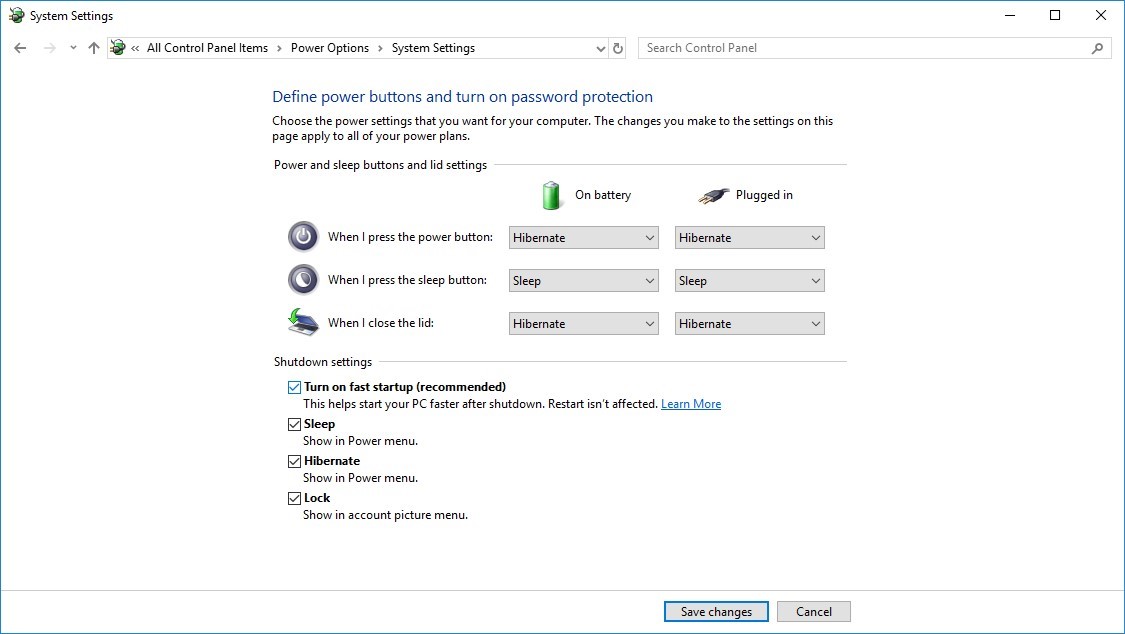This screenshot has height=634, width=1125.
Task: Click the power button icon
Action: (303, 237)
